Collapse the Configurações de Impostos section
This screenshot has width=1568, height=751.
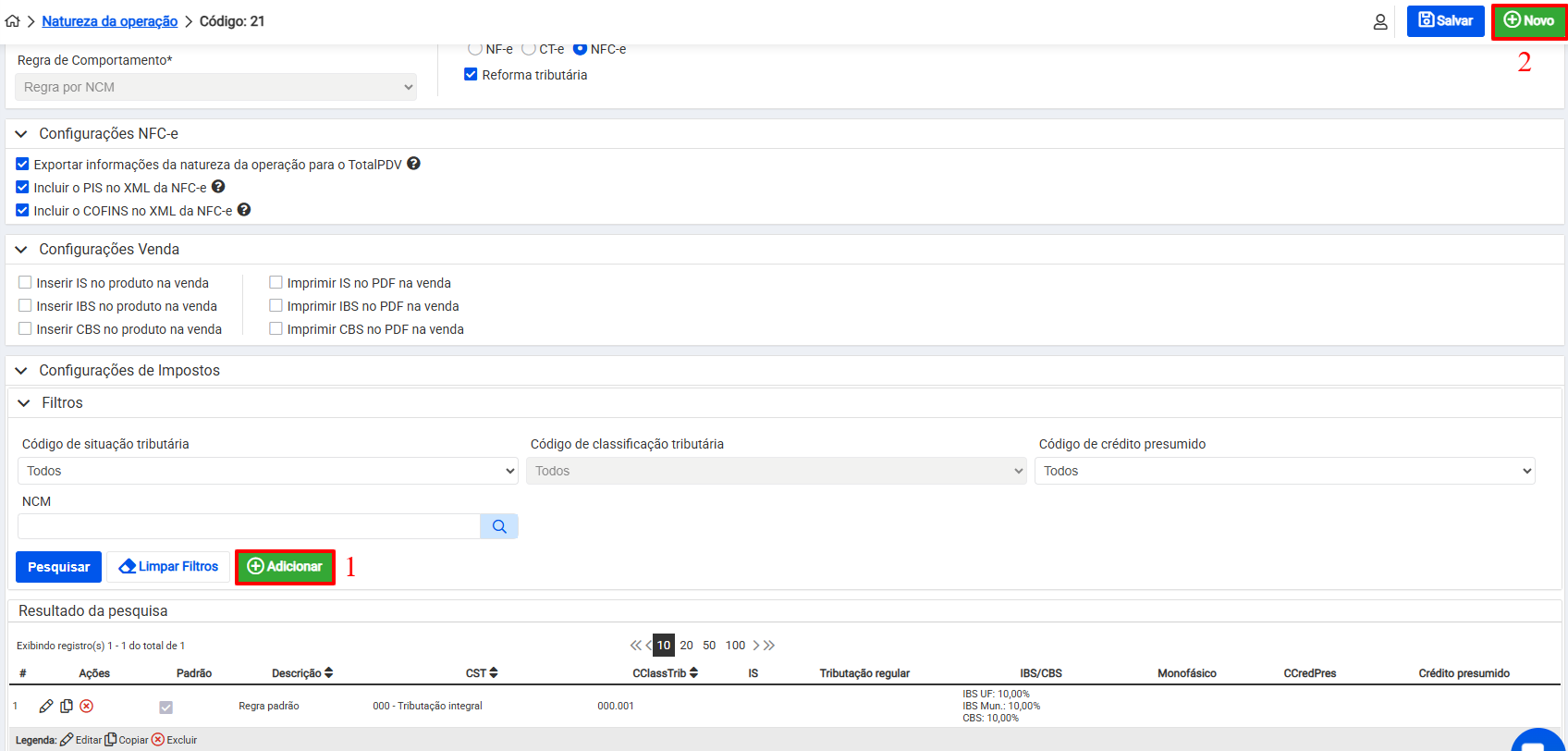21,371
